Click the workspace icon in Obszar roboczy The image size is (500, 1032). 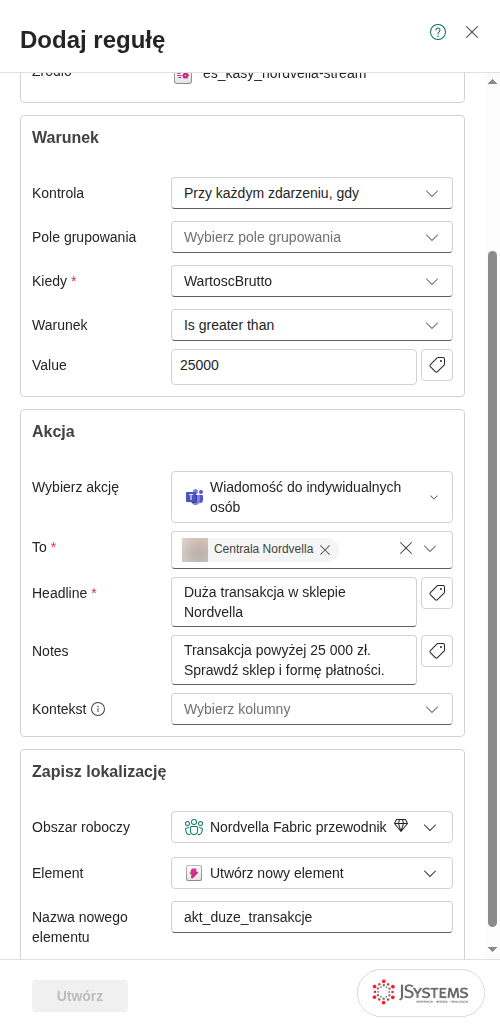pos(194,827)
